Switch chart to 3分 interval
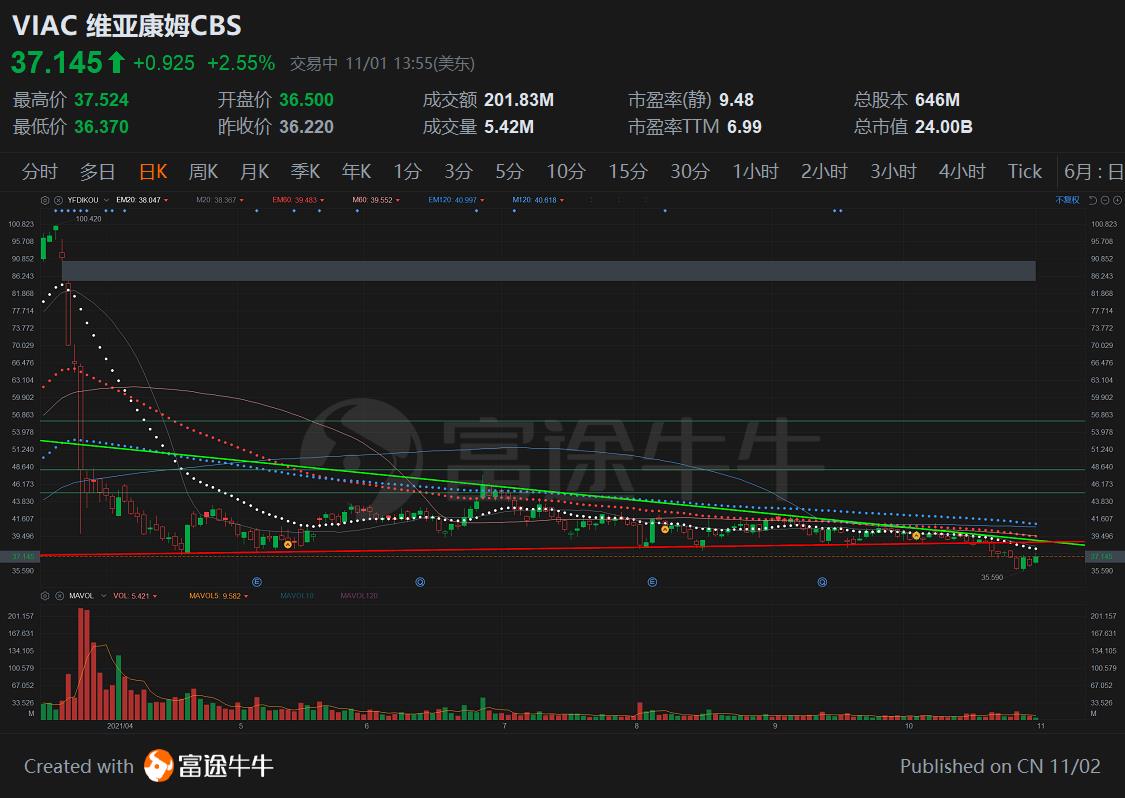The image size is (1125, 798). coord(458,172)
